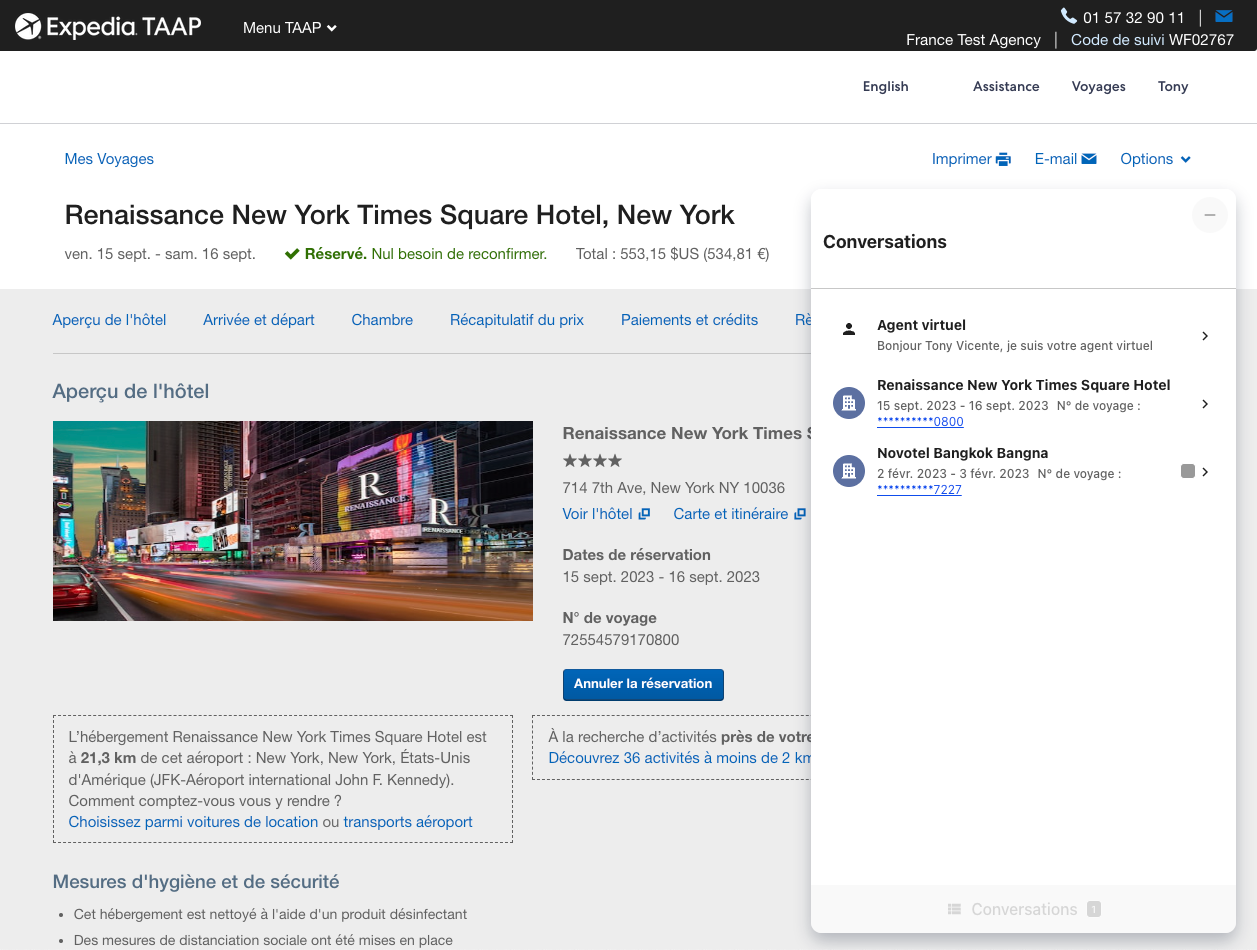
Task: Go back to Mes Voyages
Action: [x=109, y=159]
